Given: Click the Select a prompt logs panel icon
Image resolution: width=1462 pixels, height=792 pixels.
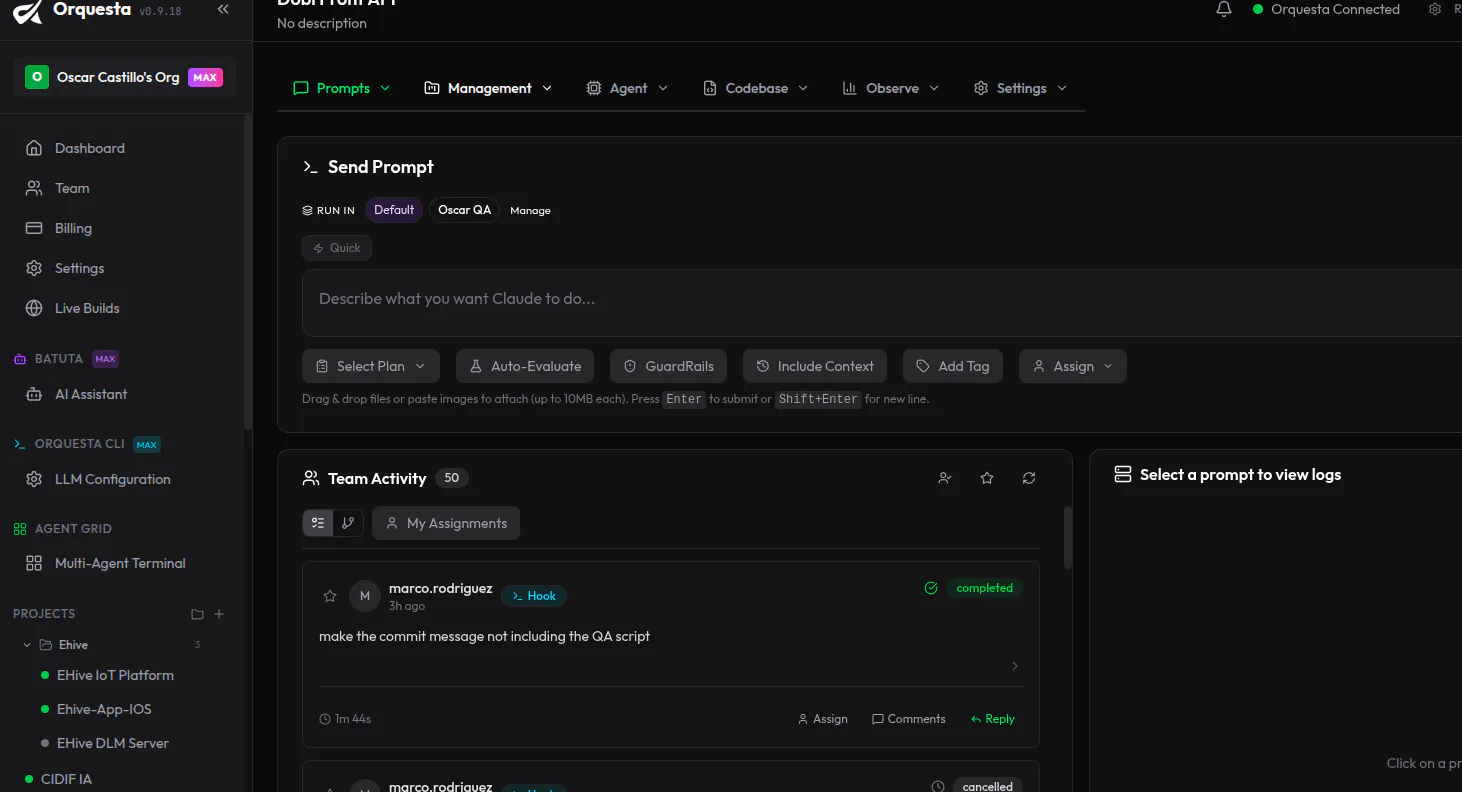Looking at the screenshot, I should (x=1123, y=474).
